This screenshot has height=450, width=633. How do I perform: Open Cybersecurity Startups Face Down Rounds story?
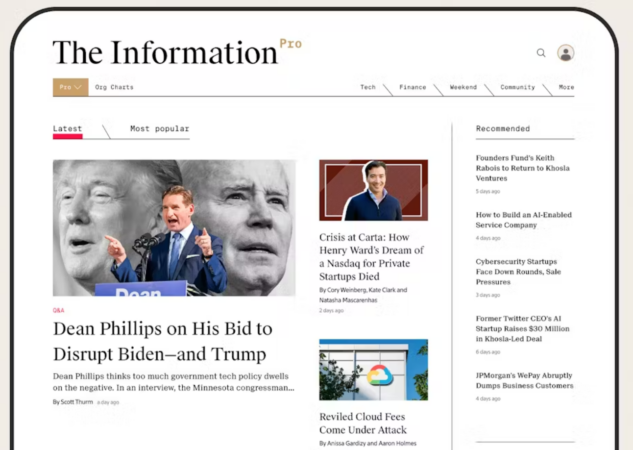point(518,272)
